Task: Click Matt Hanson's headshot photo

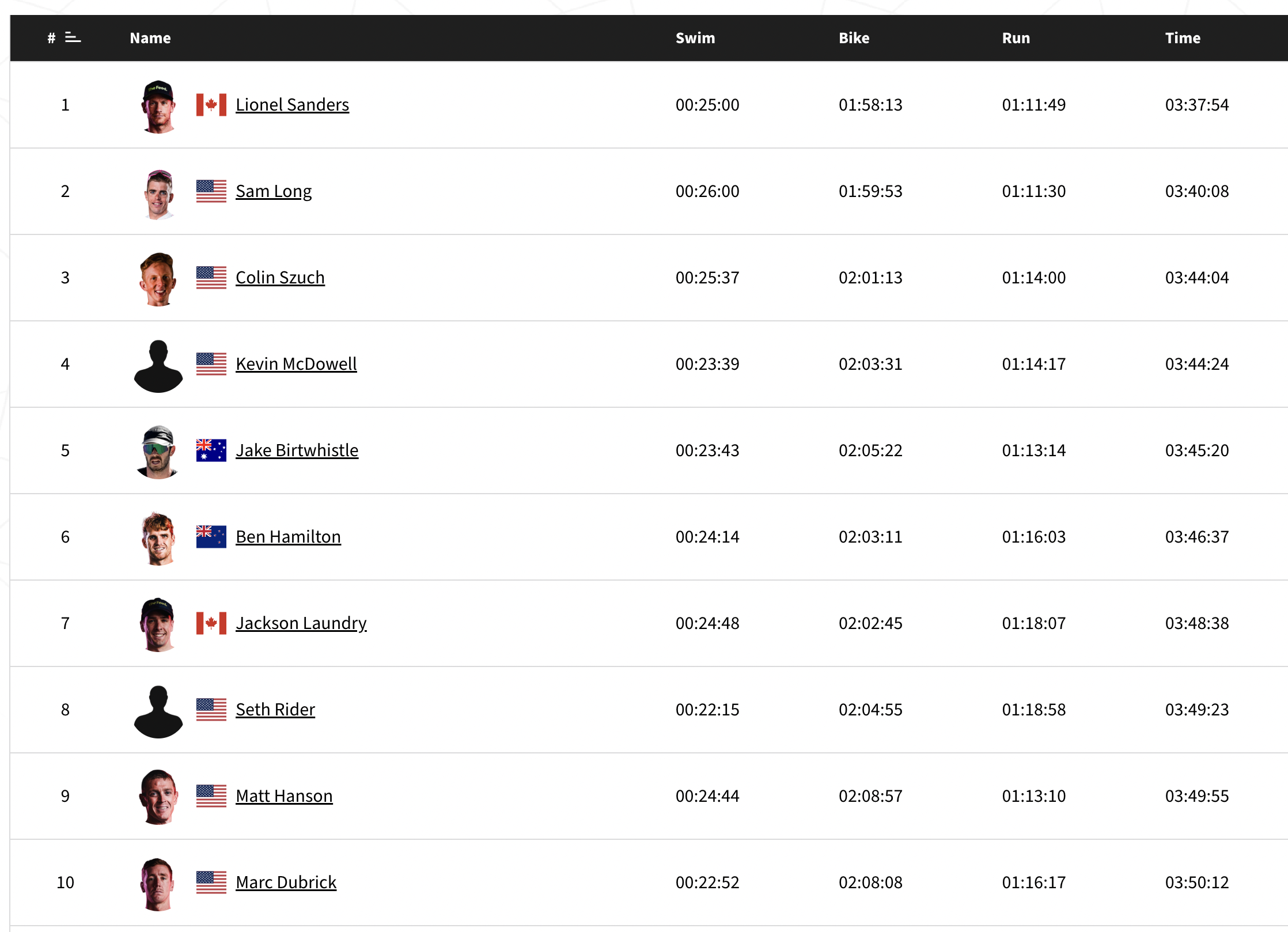Action: click(158, 797)
